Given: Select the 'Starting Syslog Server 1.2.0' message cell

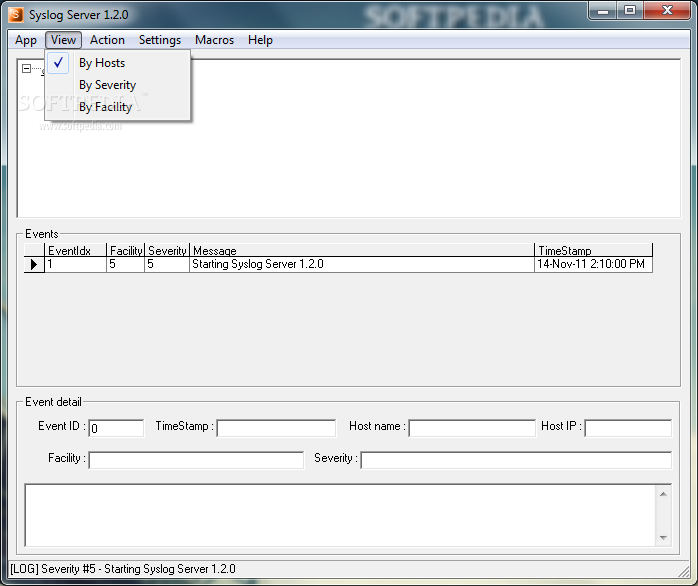Looking at the screenshot, I should coord(362,265).
